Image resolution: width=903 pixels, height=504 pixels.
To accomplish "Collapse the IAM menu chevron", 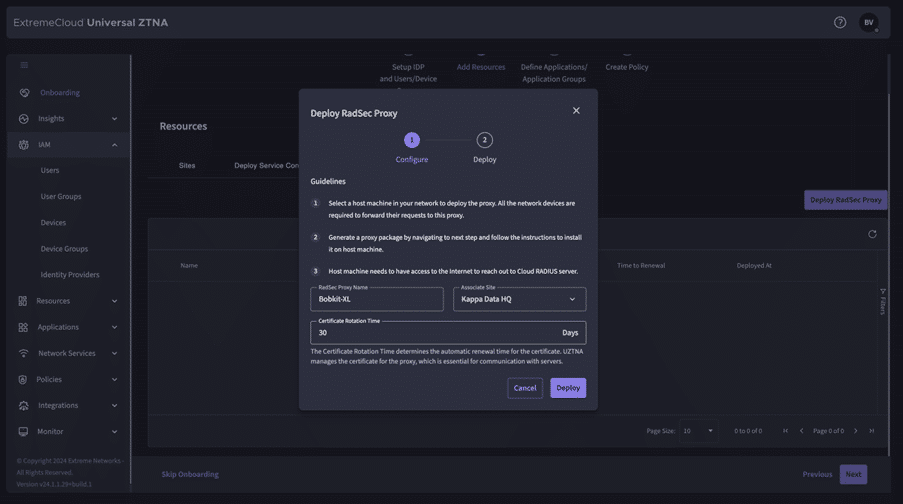I will coord(114,145).
